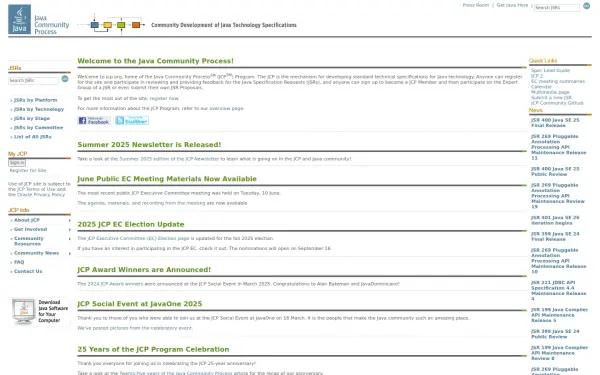Click the Download Java Software computer image
Image resolution: width=600 pixels, height=375 pixels.
pos(23,311)
